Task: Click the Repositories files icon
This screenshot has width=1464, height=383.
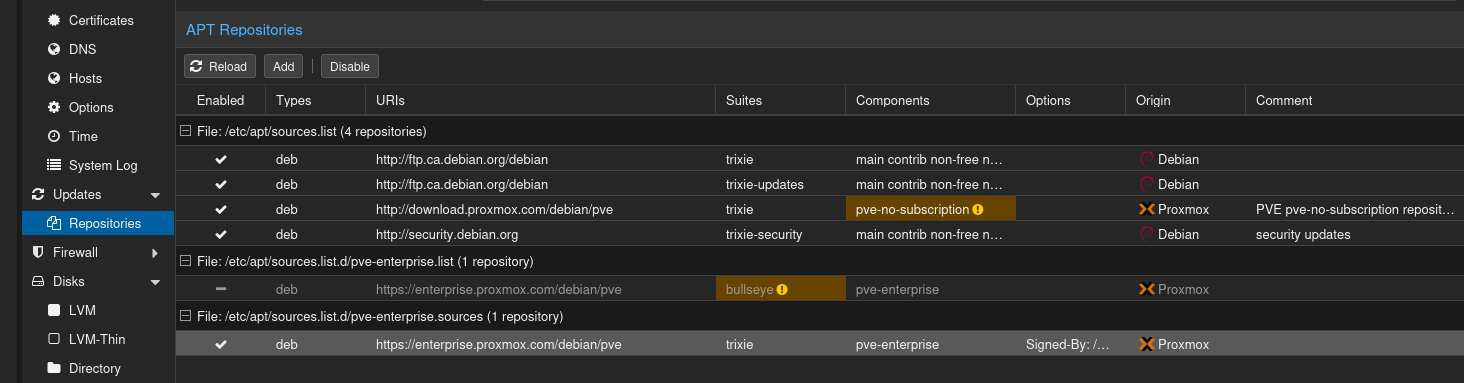Action: coord(54,223)
